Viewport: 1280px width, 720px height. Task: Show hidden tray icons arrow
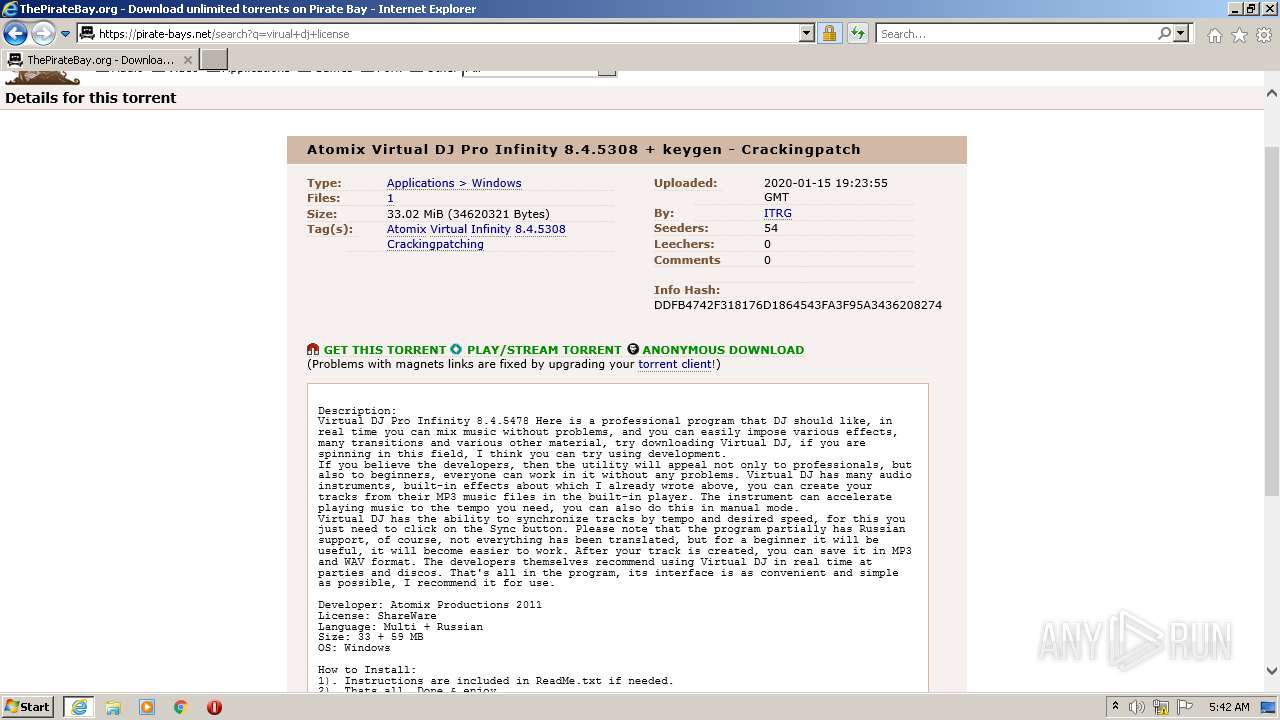(1115, 706)
